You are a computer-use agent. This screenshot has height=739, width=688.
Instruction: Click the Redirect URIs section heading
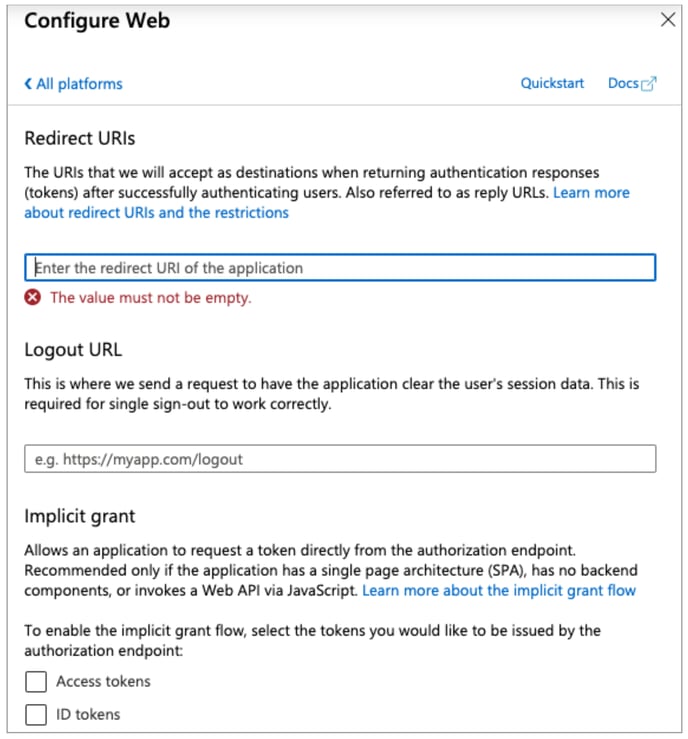79,138
